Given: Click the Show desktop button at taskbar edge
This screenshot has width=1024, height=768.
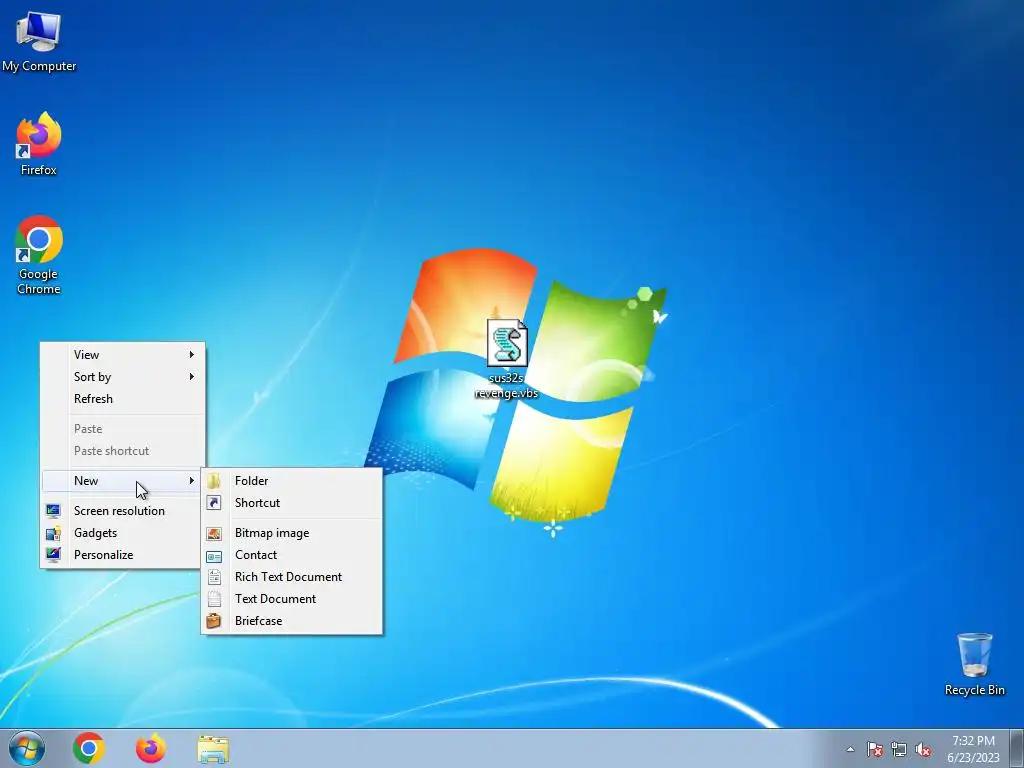Looking at the screenshot, I should tap(1017, 748).
